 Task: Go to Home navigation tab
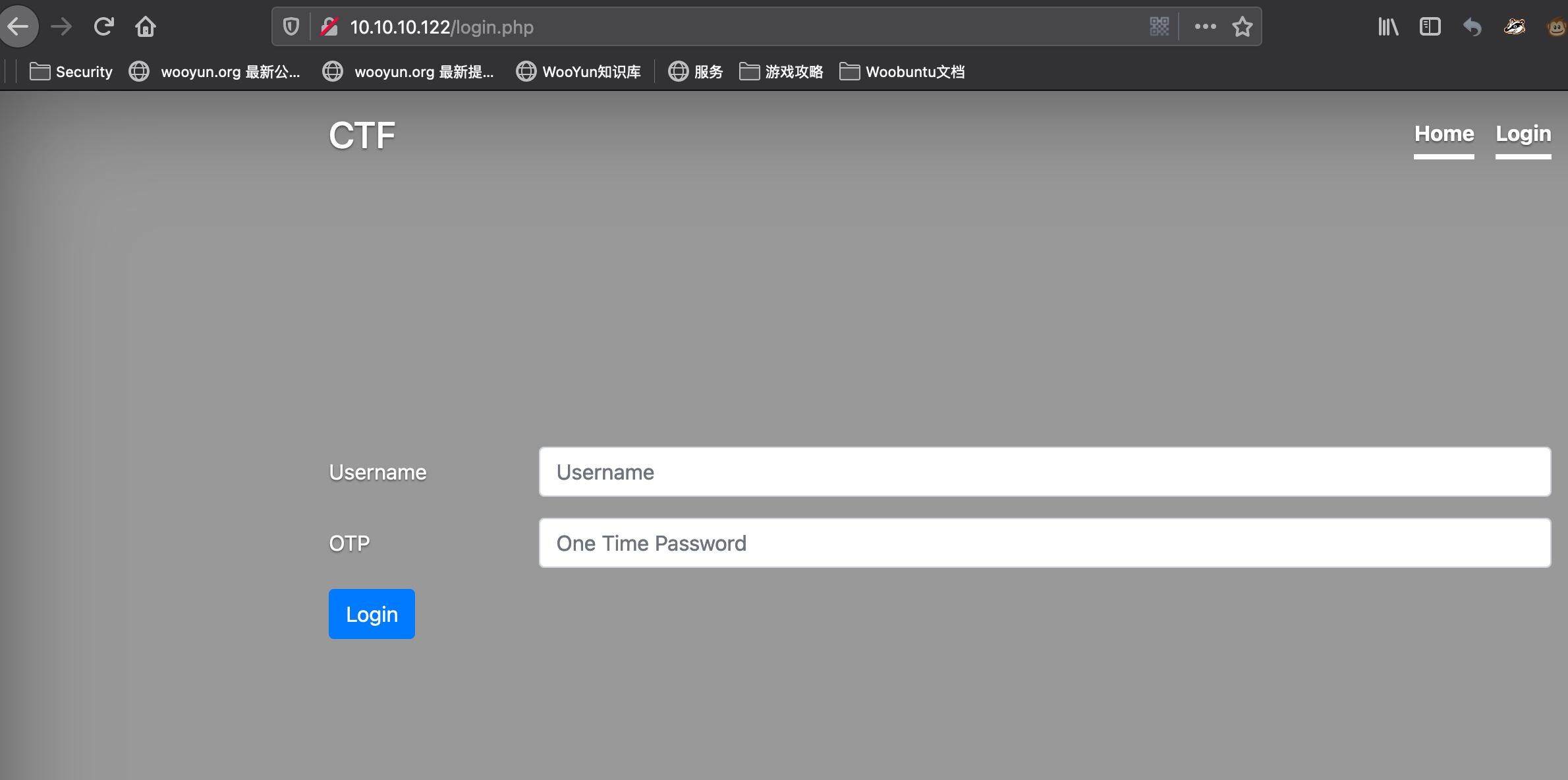coord(1443,134)
